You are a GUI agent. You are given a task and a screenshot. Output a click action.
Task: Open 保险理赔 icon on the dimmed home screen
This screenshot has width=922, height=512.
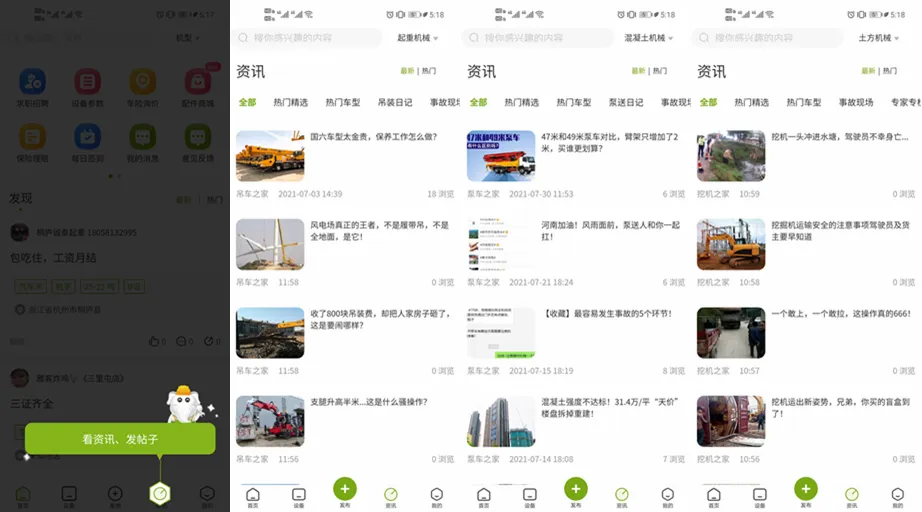(x=32, y=137)
